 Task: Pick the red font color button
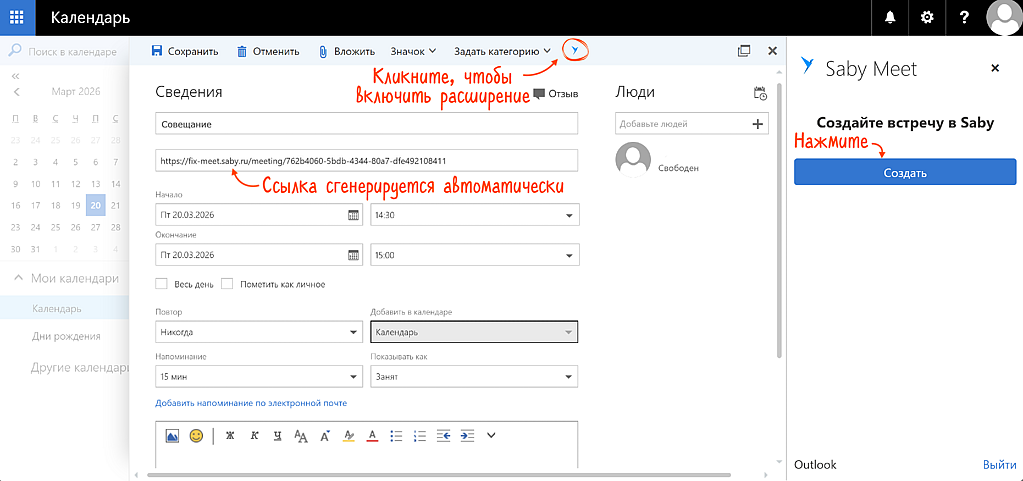pos(372,435)
